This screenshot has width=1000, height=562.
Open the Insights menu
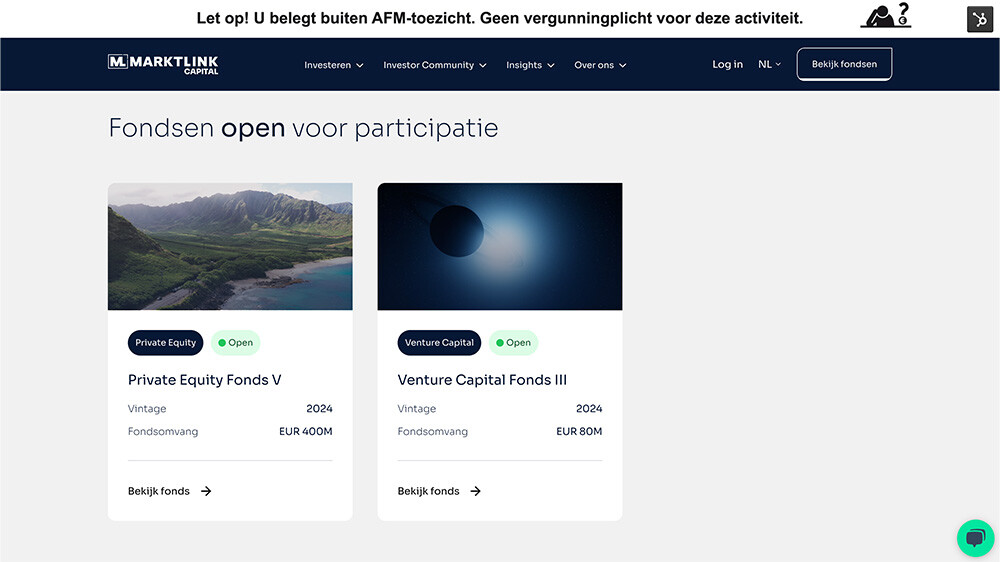click(530, 65)
